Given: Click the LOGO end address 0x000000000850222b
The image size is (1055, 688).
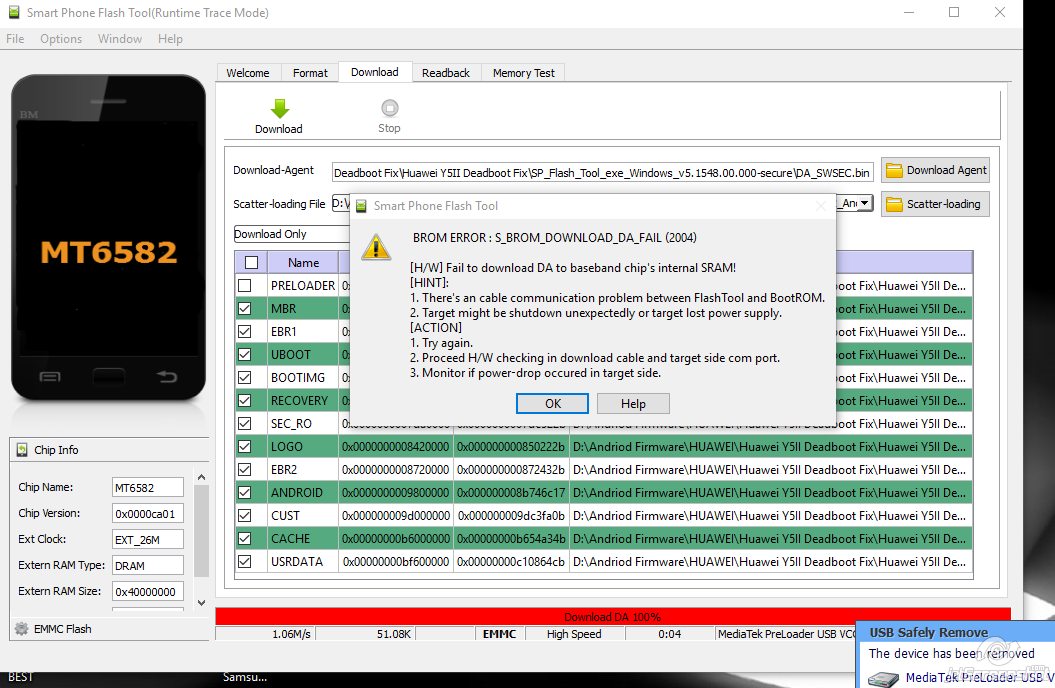Looking at the screenshot, I should (511, 447).
